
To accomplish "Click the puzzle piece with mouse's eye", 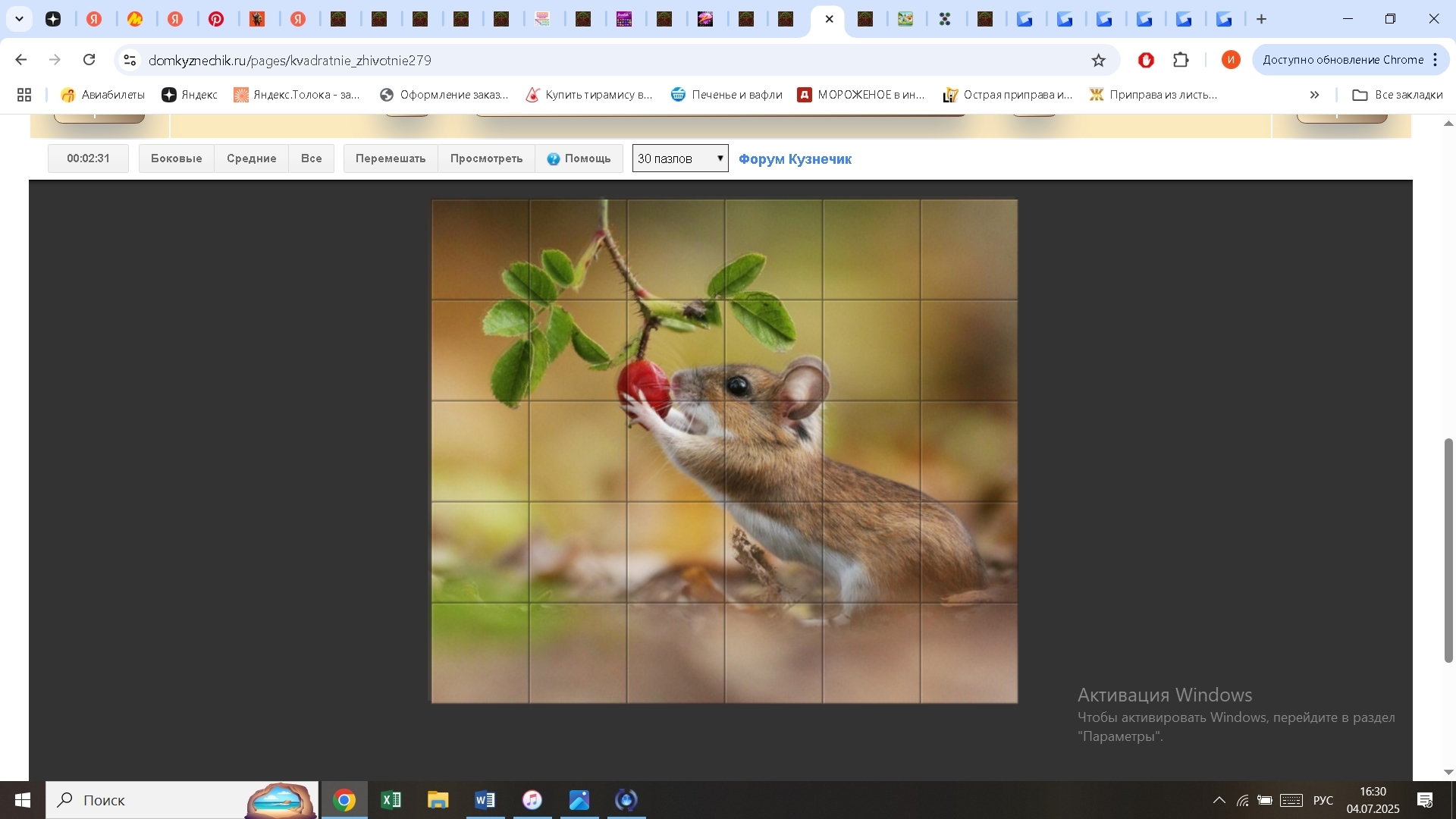I will click(773, 350).
